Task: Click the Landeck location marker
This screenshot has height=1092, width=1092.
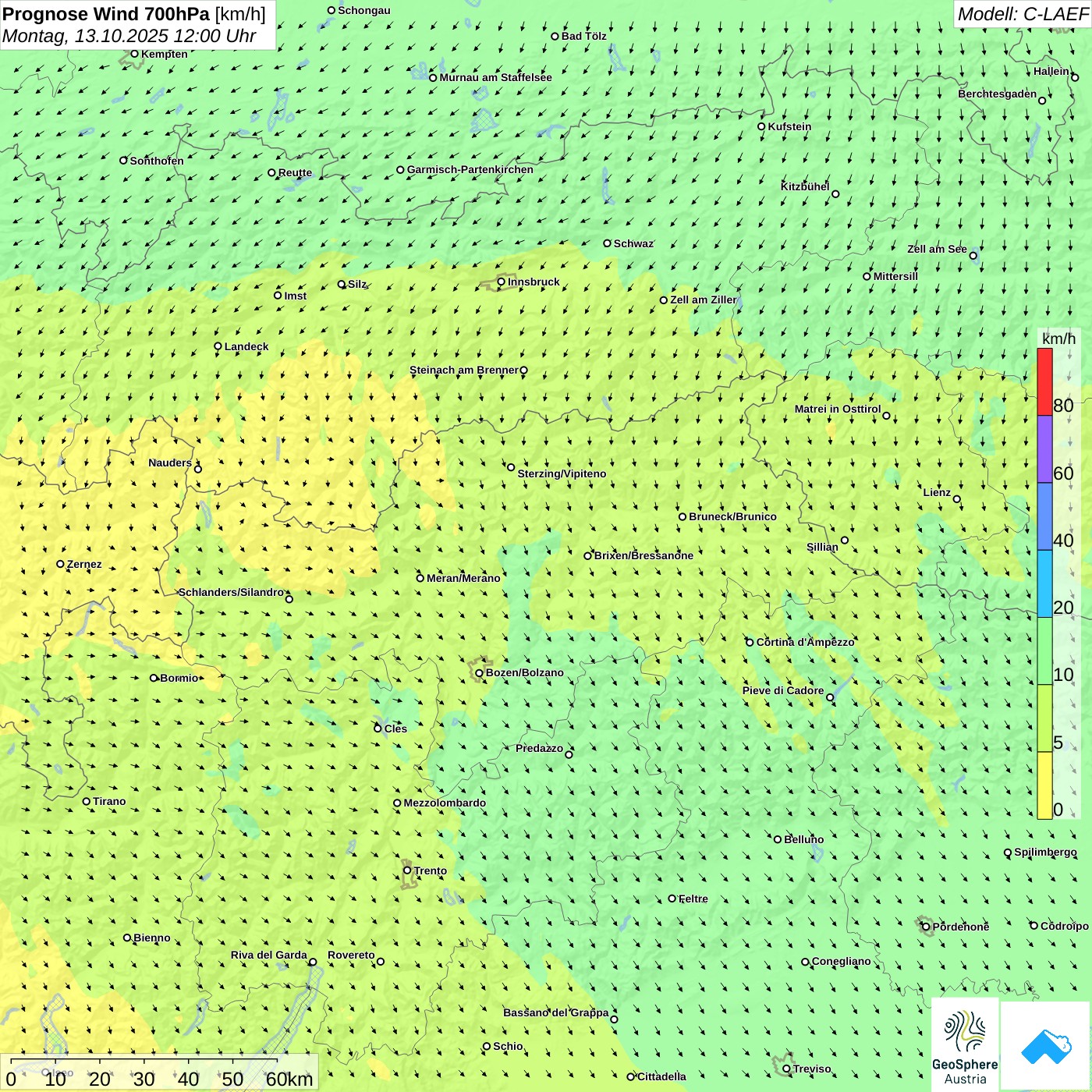Action: (218, 346)
